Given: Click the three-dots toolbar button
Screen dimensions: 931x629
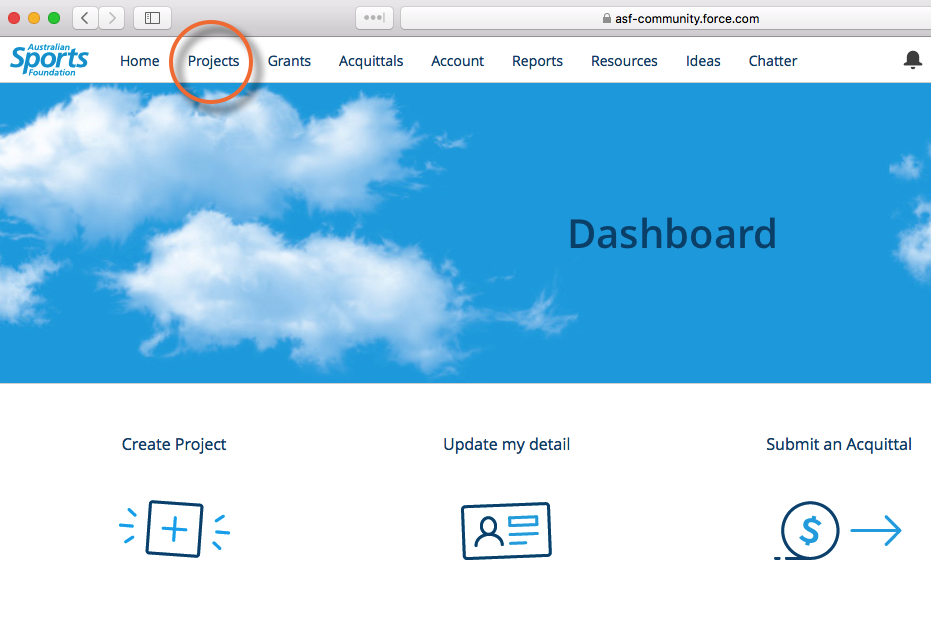Looking at the screenshot, I should coord(375,18).
